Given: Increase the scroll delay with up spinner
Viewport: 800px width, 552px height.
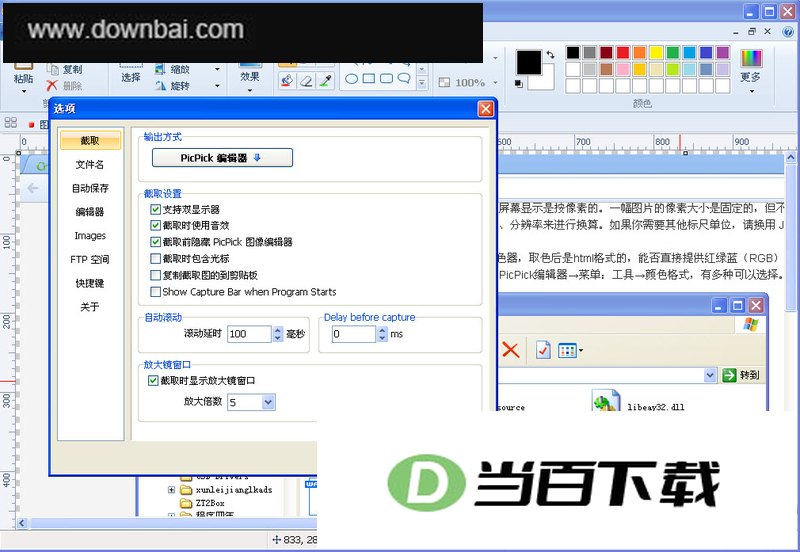Looking at the screenshot, I should click(x=278, y=330).
